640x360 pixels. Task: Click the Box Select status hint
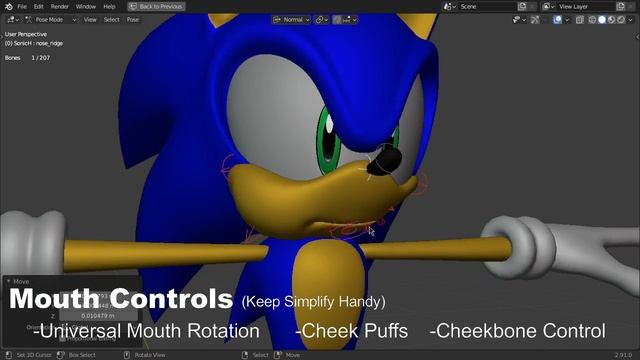coord(77,355)
